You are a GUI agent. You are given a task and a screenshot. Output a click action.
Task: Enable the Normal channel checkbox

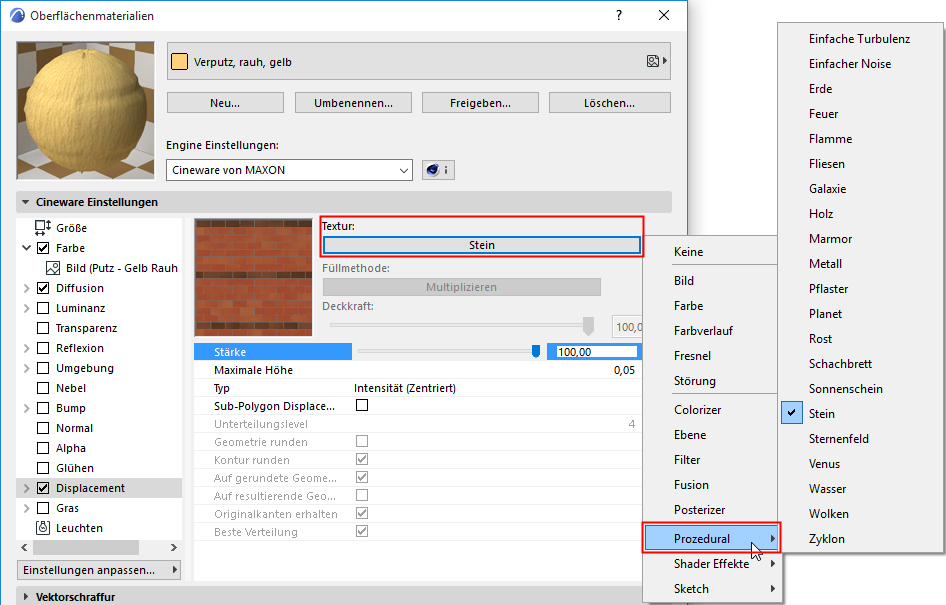[x=43, y=428]
